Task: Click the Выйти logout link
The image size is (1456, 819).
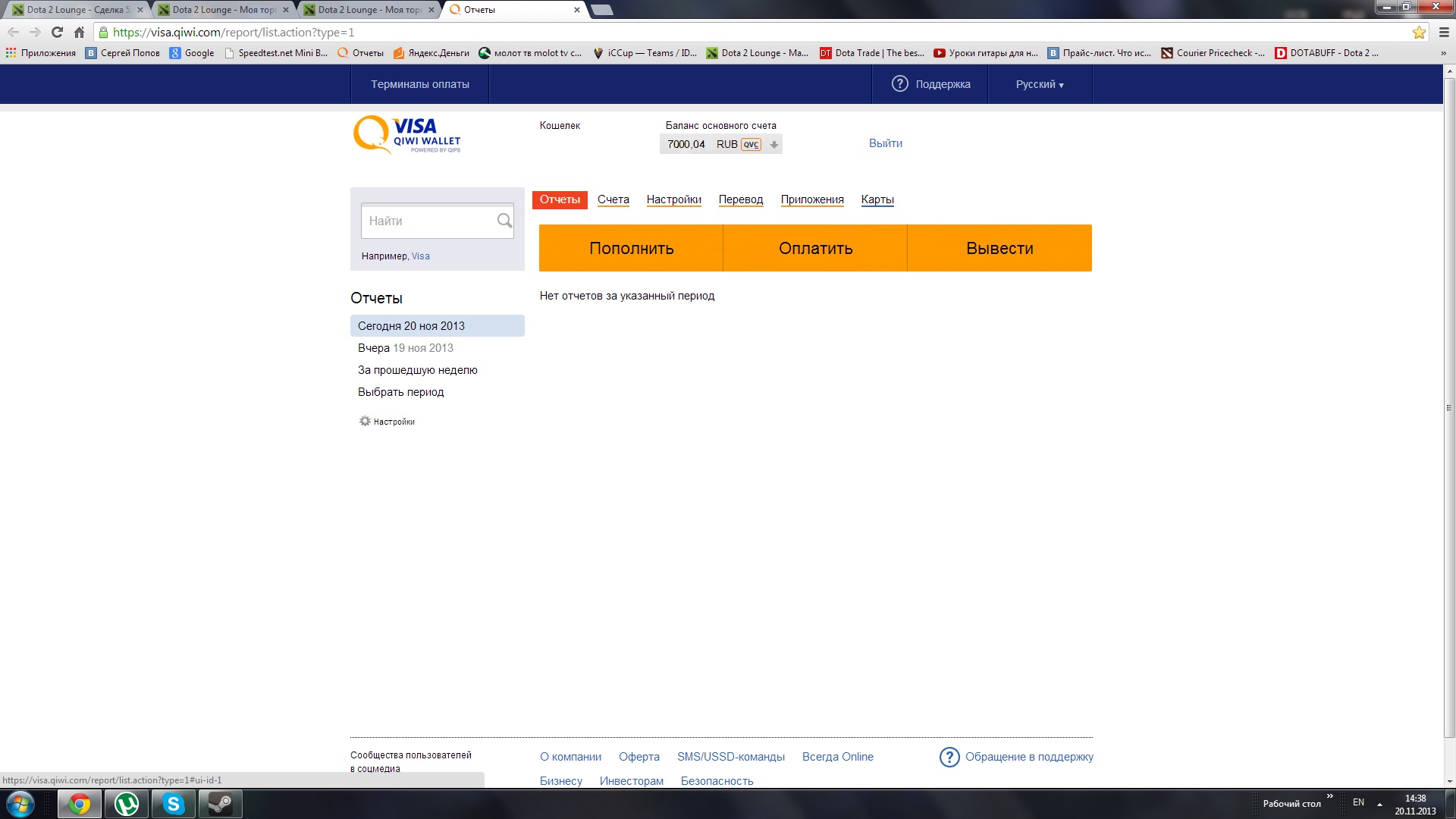Action: pyautogui.click(x=885, y=143)
